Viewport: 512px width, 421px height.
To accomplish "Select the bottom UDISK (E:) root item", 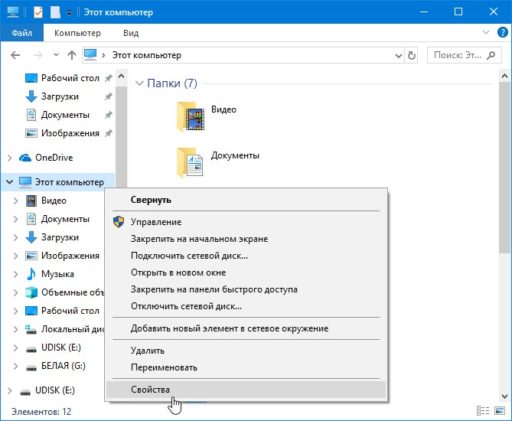I will (x=55, y=390).
